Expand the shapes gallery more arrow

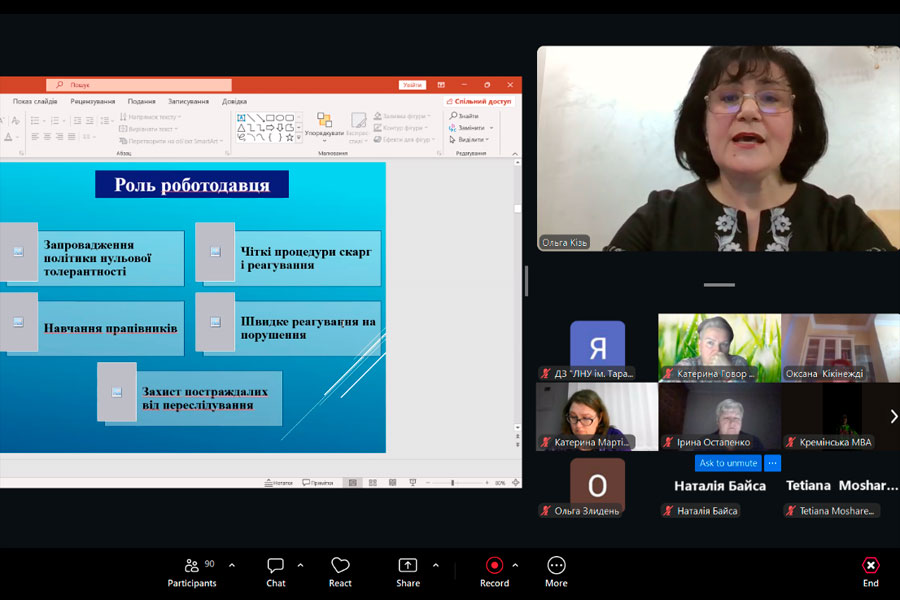click(298, 138)
